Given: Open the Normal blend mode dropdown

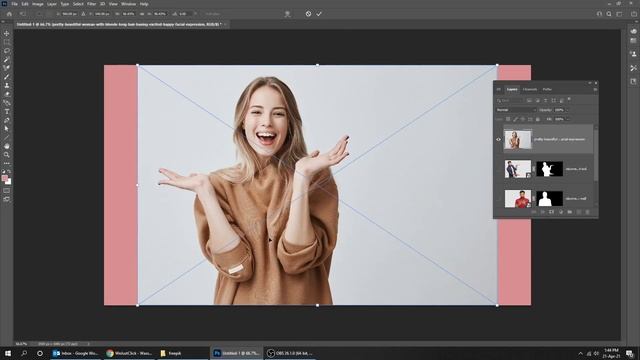Looking at the screenshot, I should [x=516, y=110].
